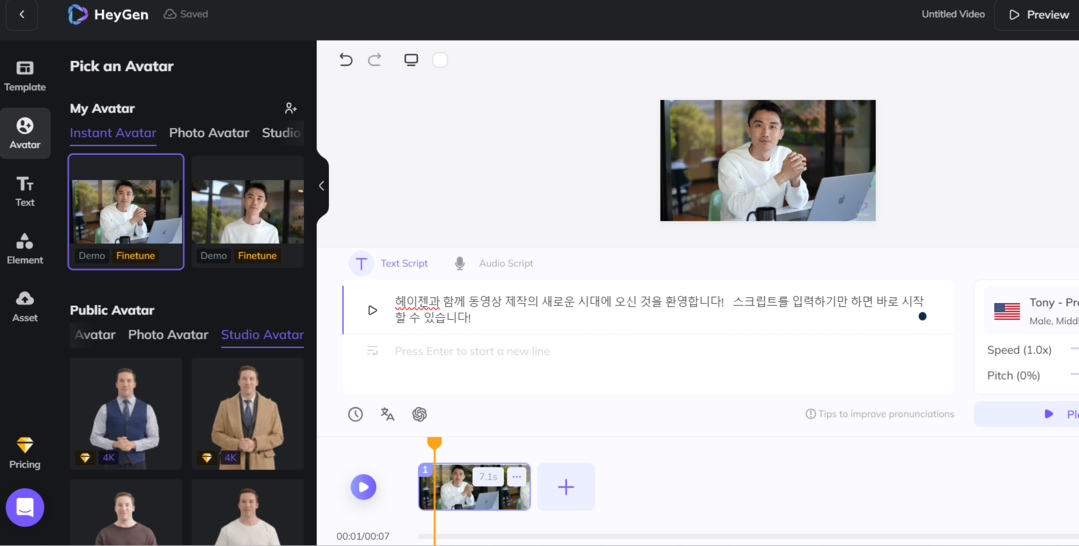1079x546 pixels.
Task: Click the new line paragraph icon
Action: click(x=372, y=350)
